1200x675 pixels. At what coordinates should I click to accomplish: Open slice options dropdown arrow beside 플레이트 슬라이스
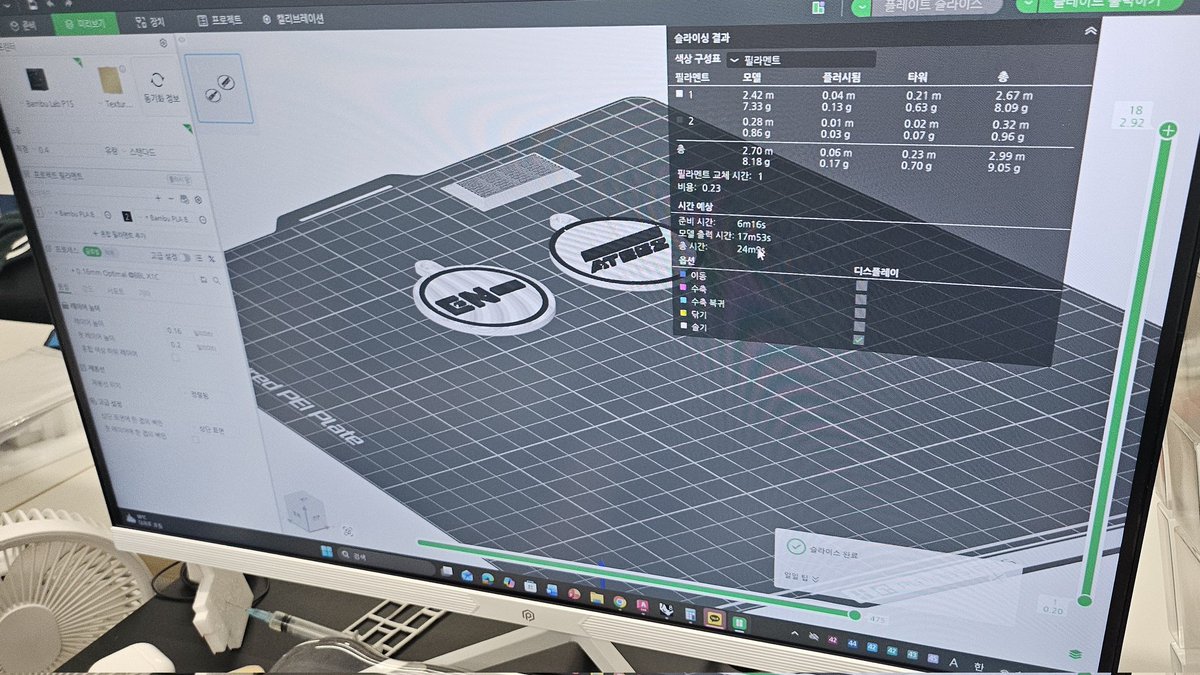point(862,7)
